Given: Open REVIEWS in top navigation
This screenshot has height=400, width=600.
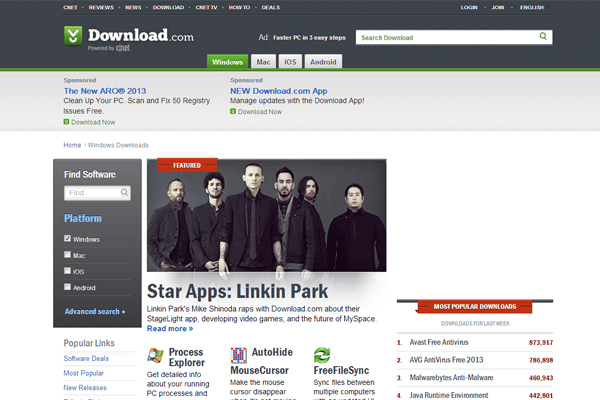Looking at the screenshot, I should (101, 7).
